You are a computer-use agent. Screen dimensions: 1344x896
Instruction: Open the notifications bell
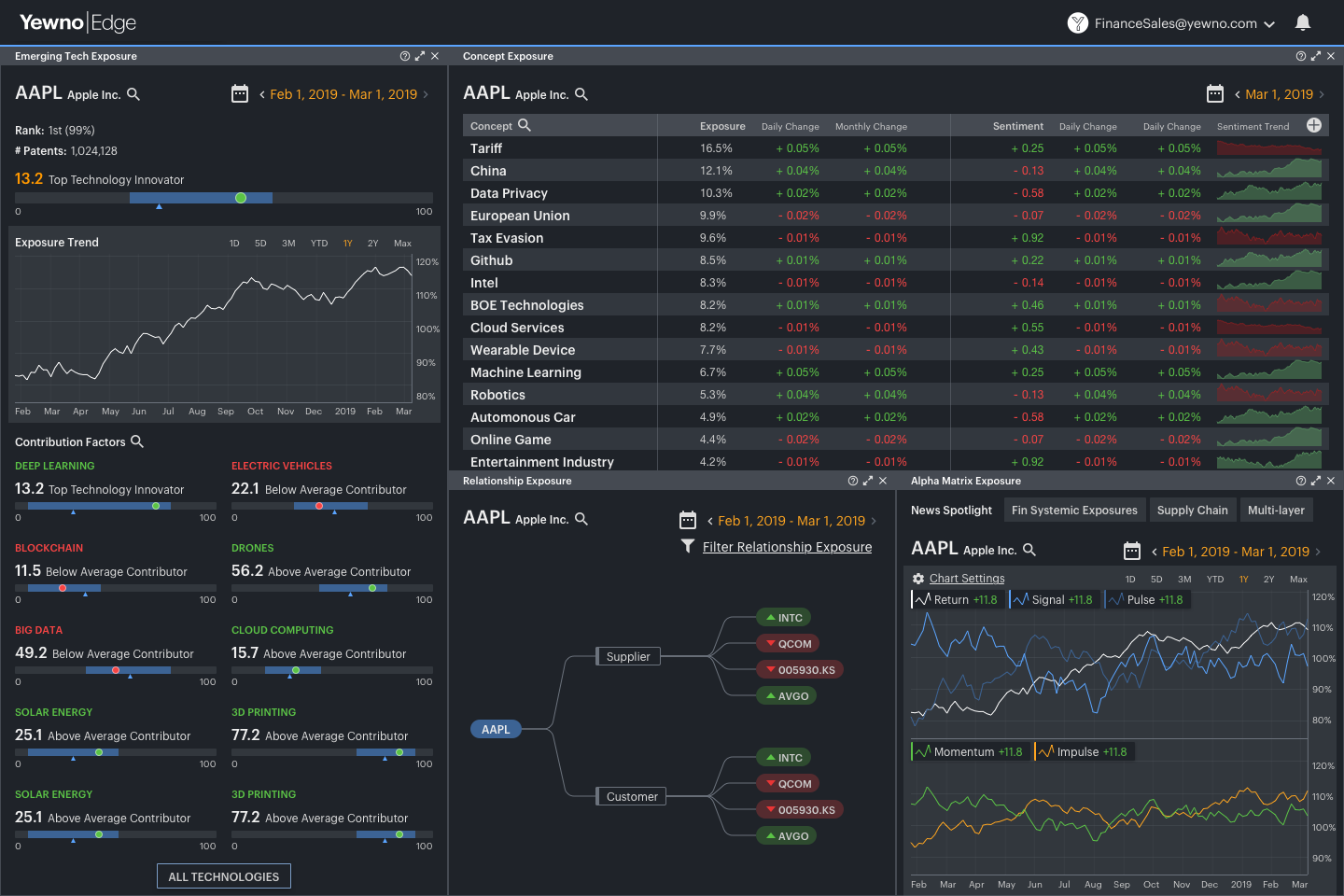(x=1303, y=22)
